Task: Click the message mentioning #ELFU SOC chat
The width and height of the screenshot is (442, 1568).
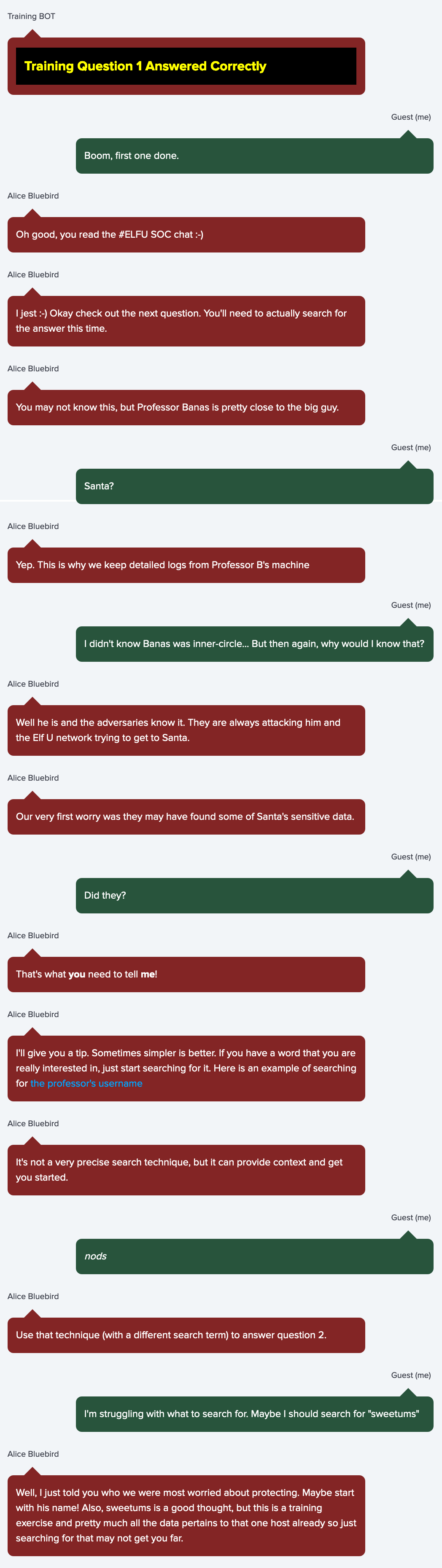Action: point(186,235)
